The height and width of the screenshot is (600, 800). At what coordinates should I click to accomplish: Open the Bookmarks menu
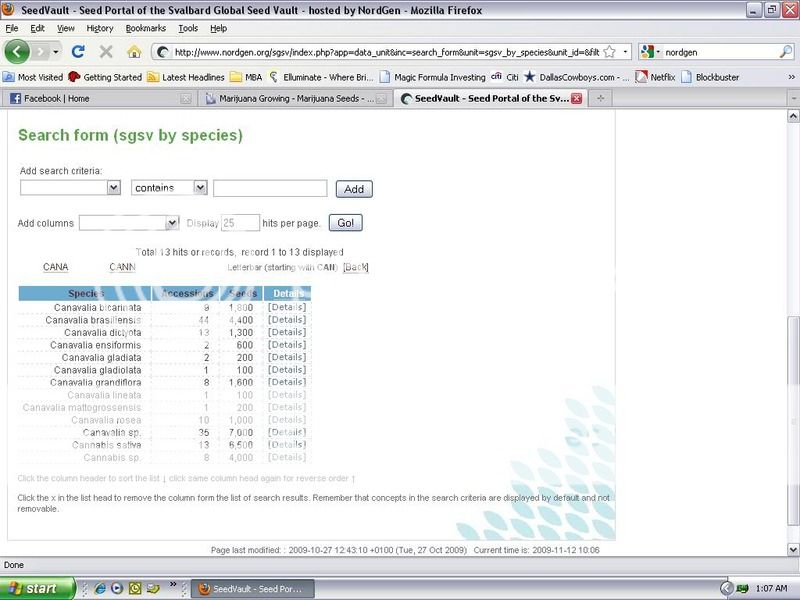click(x=145, y=28)
